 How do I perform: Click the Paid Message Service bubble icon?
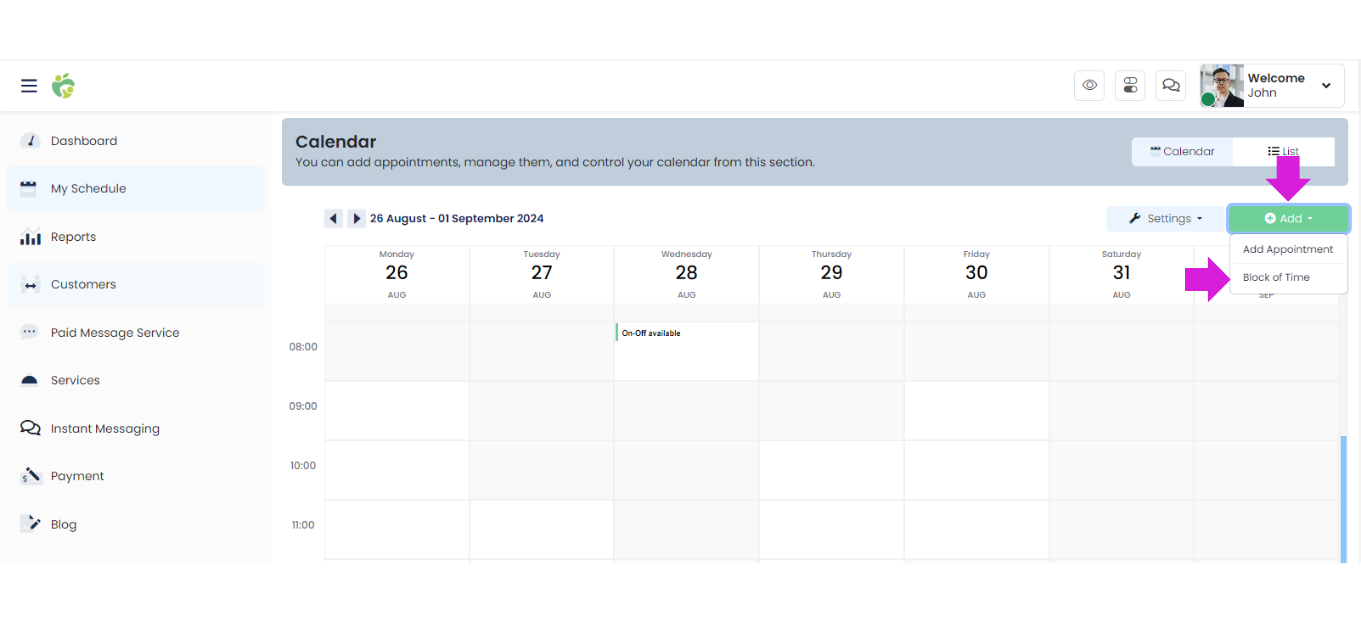[30, 332]
